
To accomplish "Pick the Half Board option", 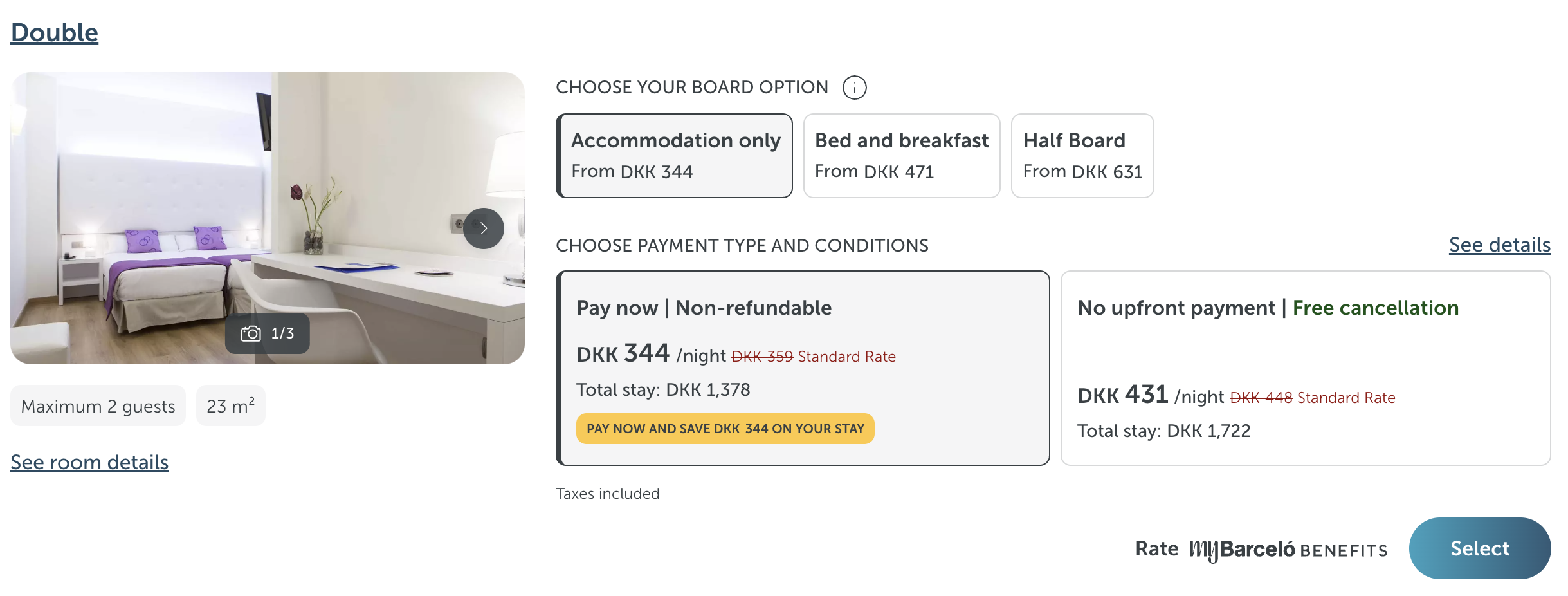I will point(1082,156).
